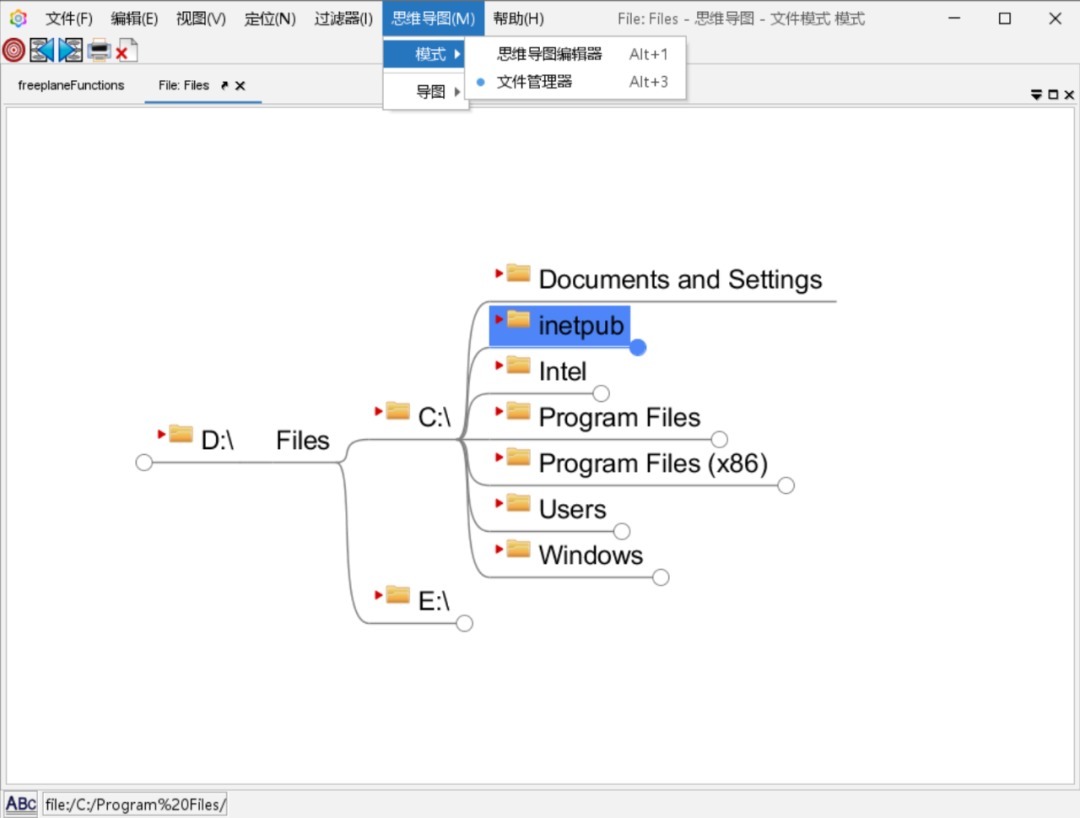Click the red target center-root toolbar icon
Screen dimensions: 1080x818
[14, 50]
